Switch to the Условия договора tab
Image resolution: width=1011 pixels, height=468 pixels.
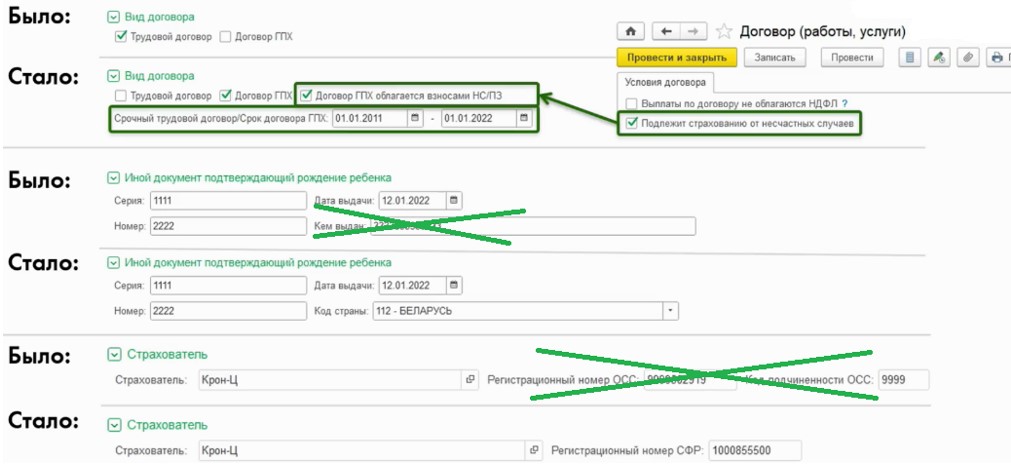click(x=665, y=83)
